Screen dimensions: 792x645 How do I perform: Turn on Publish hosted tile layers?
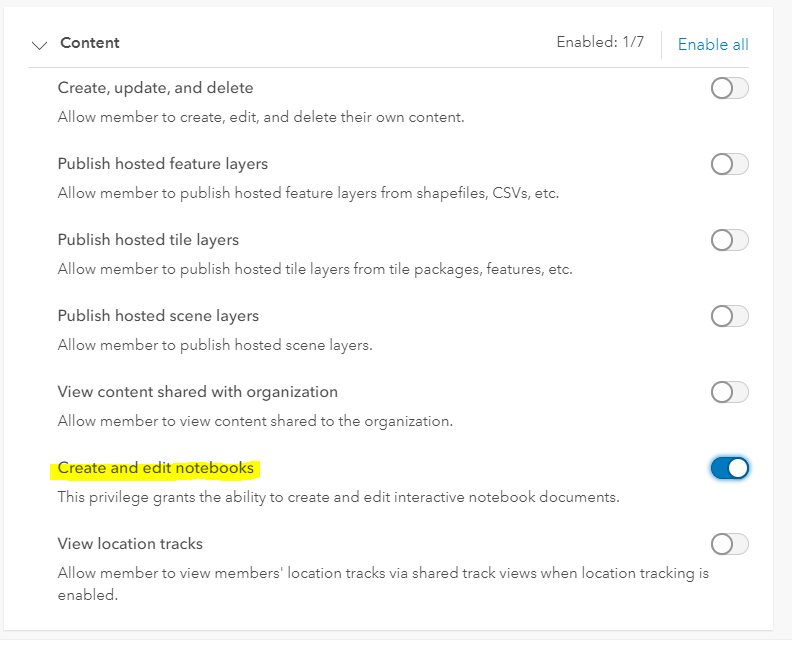[729, 240]
